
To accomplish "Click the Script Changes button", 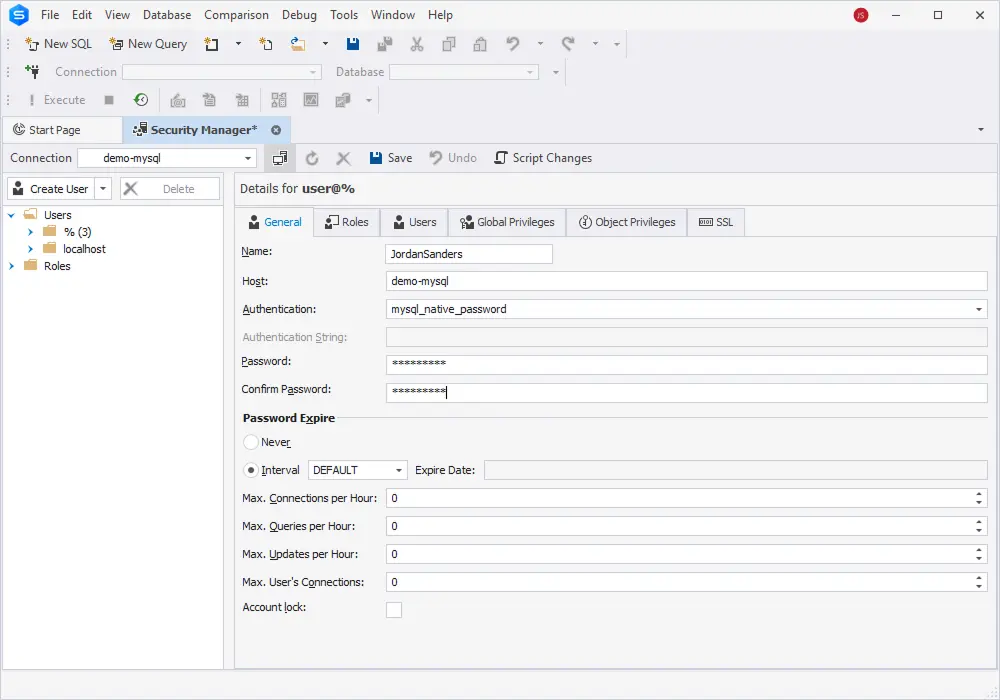I will tap(543, 158).
